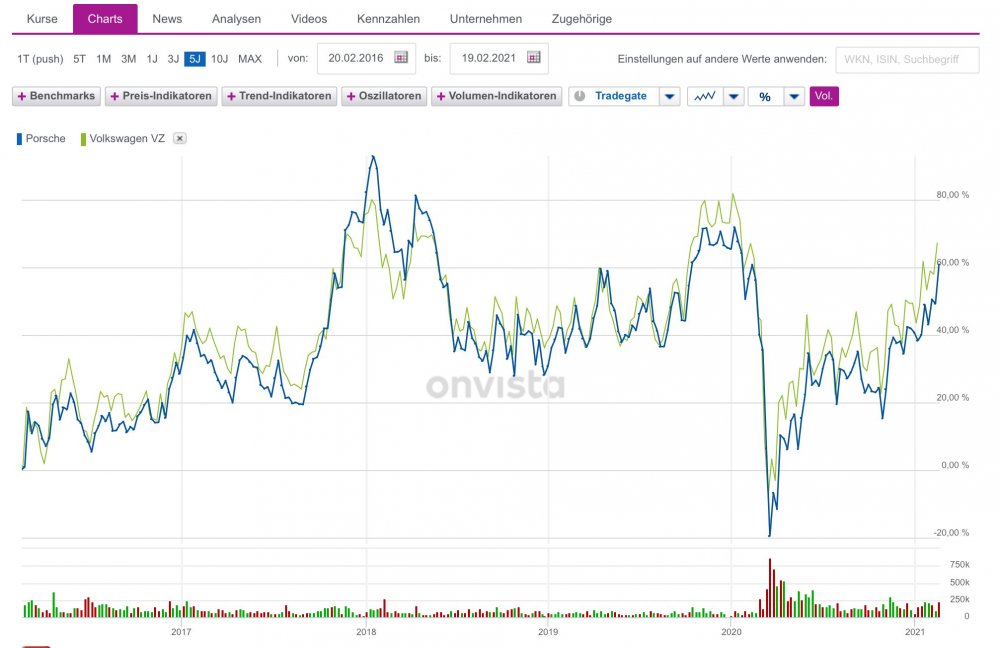This screenshot has width=1000, height=648.
Task: Add Trend-Indikatoren to the chart
Action: click(x=279, y=96)
